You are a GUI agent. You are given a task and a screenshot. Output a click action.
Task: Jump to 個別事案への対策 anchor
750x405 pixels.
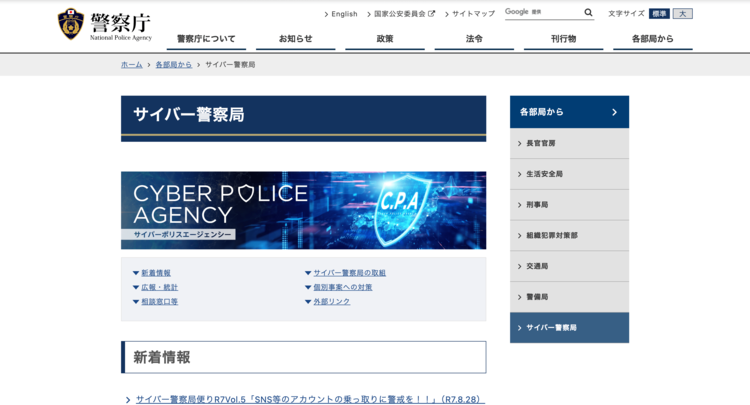(x=342, y=287)
